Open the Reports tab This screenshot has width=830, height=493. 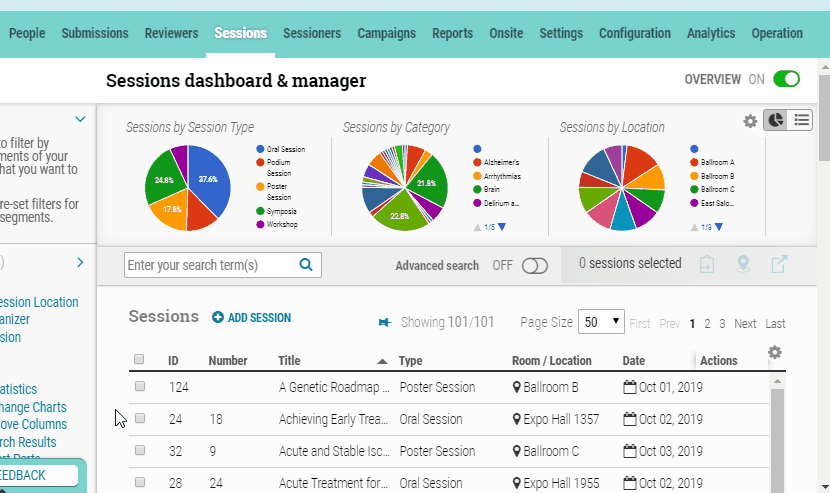pyautogui.click(x=453, y=33)
